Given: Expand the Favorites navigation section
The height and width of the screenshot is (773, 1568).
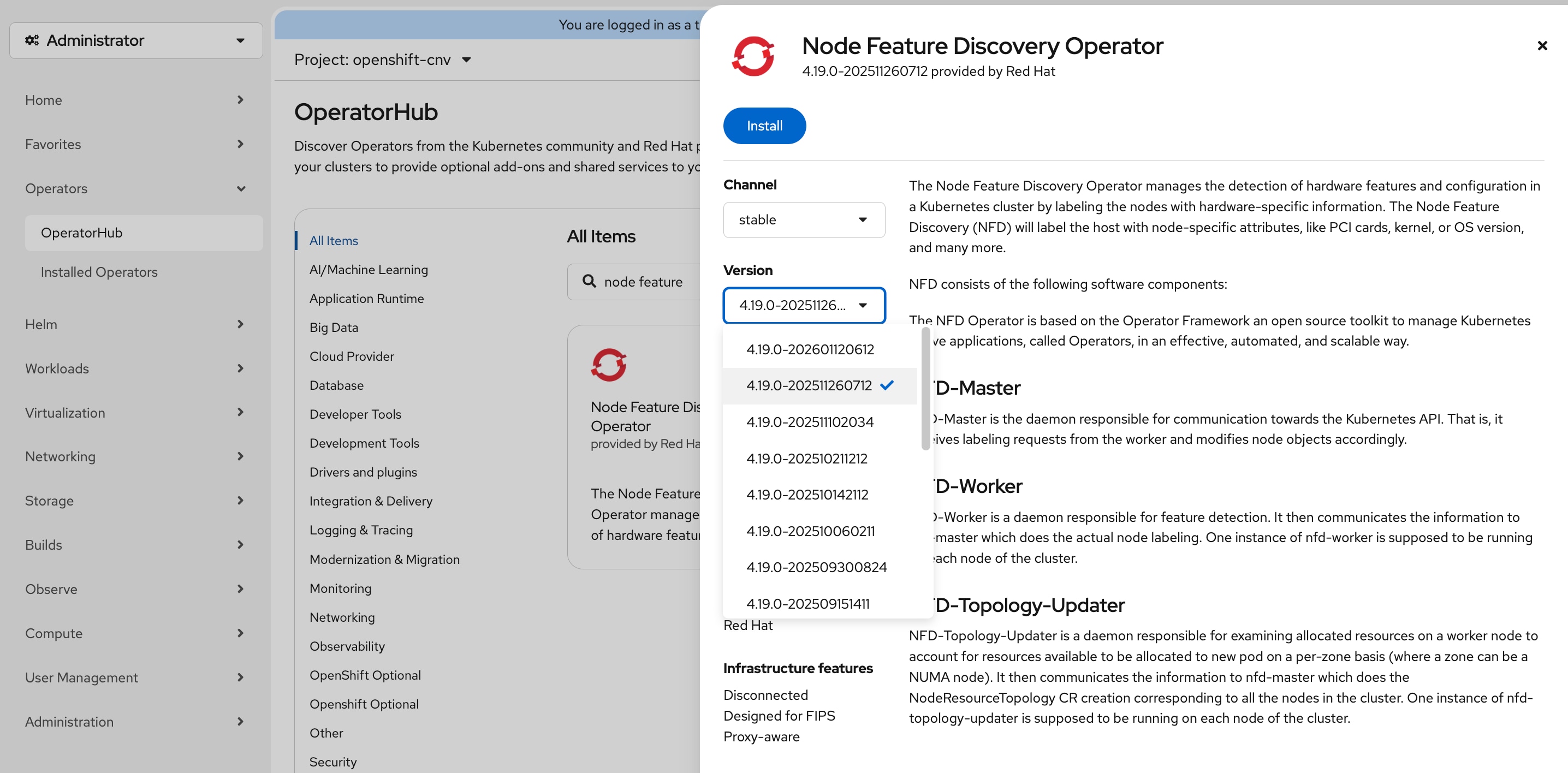Looking at the screenshot, I should coord(135,144).
